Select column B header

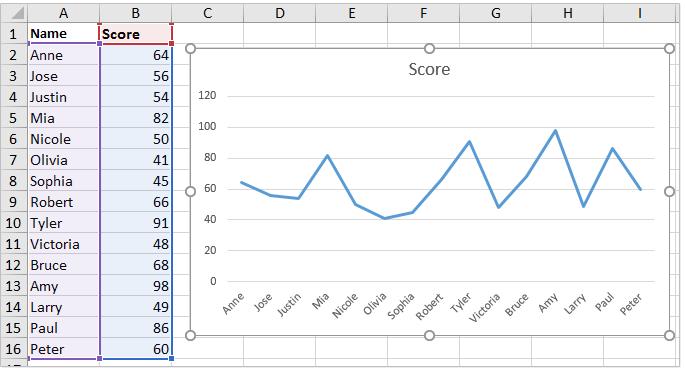click(x=135, y=13)
